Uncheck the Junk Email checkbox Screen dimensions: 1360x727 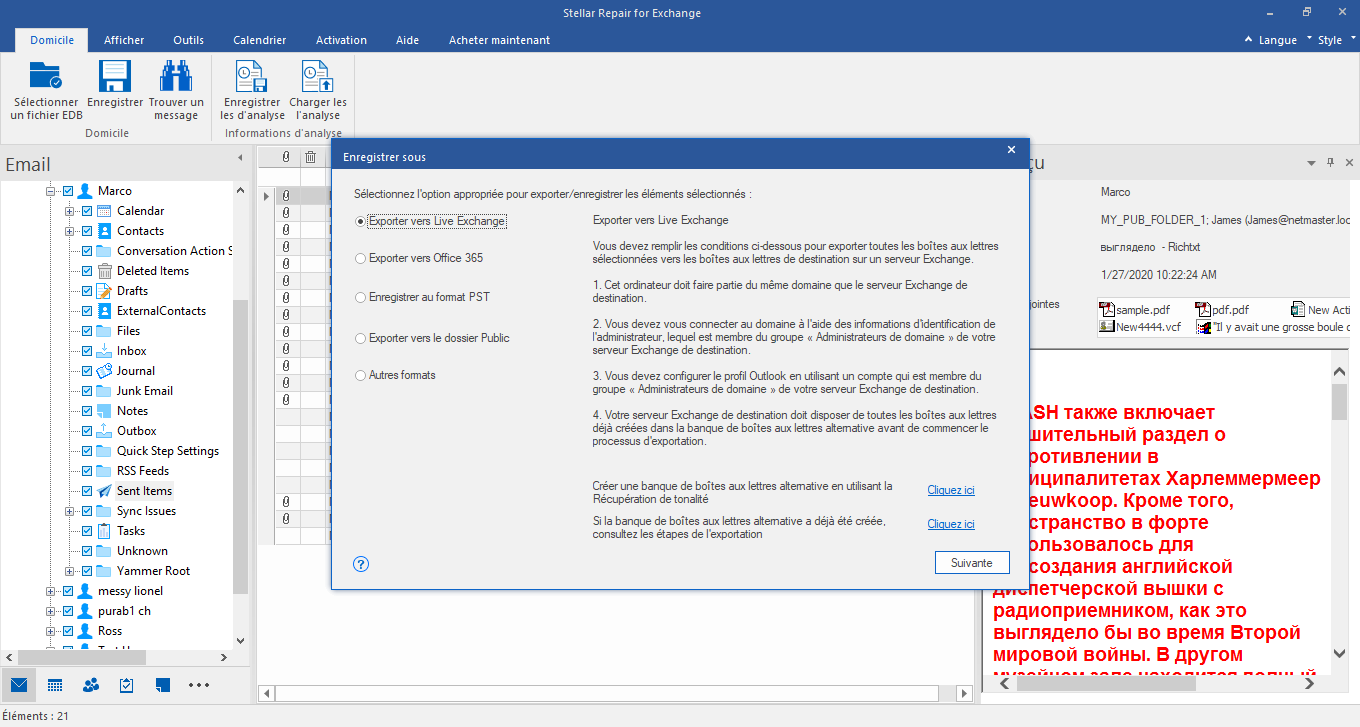pyautogui.click(x=87, y=391)
